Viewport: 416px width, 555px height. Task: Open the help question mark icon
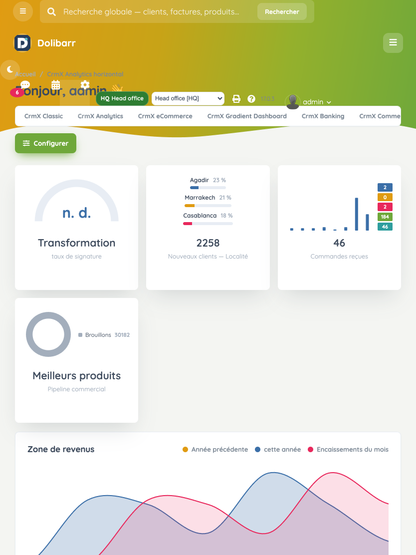coord(251,99)
